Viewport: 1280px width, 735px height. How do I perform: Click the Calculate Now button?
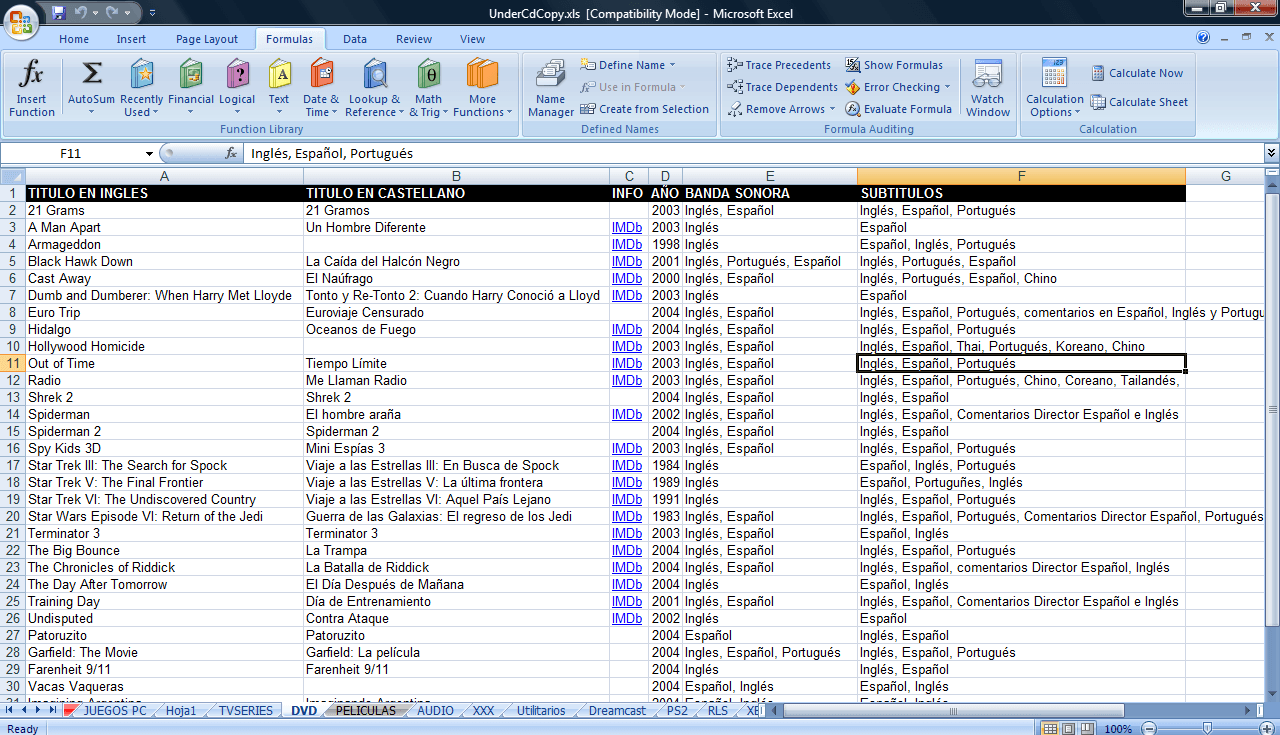tap(1137, 73)
